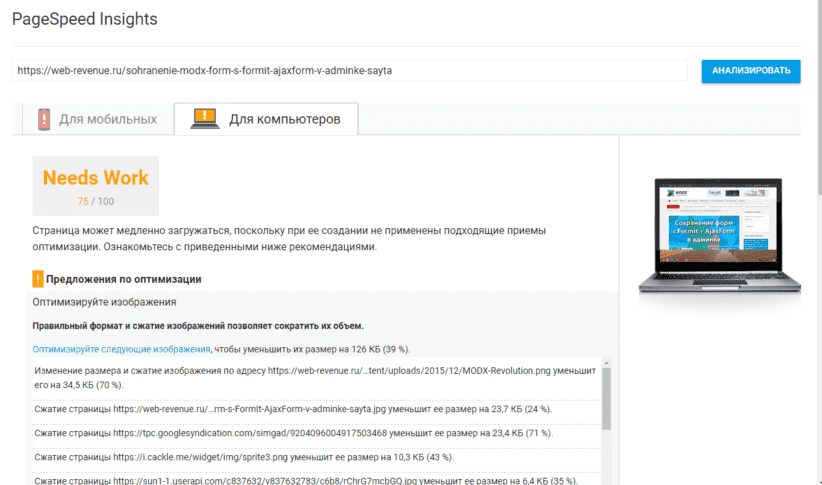Click the image list scrollbar thumb
Viewport: 822px width, 485px height.
606,398
